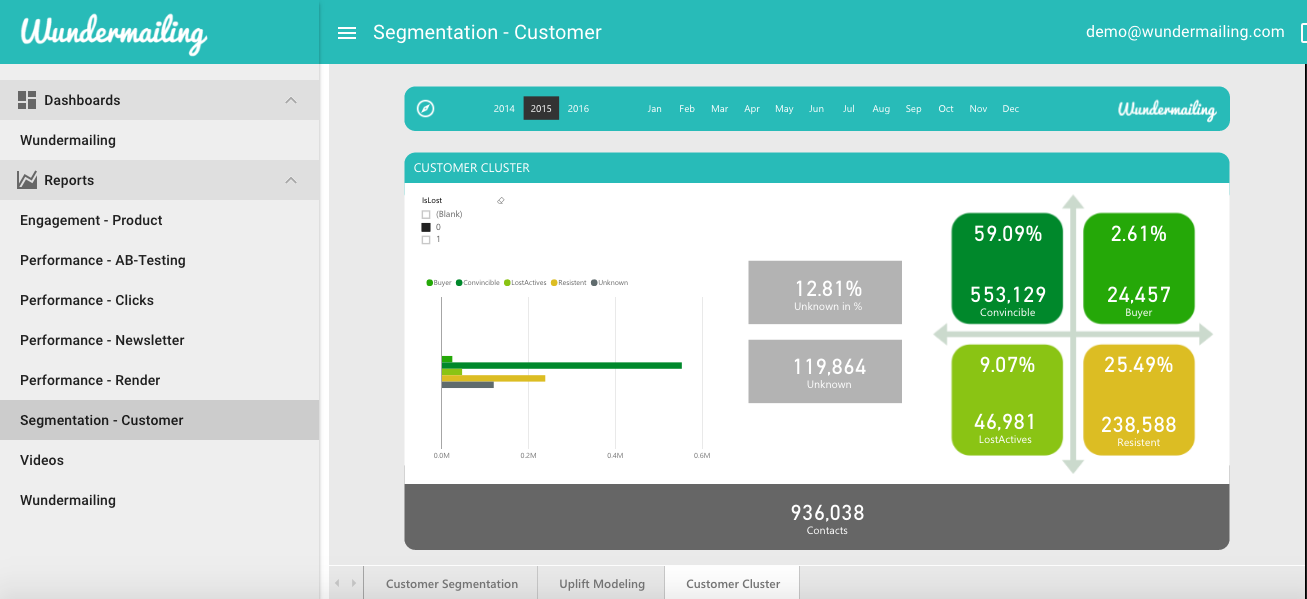Select the gray Unknown bar
This screenshot has width=1307, height=599.
468,385
